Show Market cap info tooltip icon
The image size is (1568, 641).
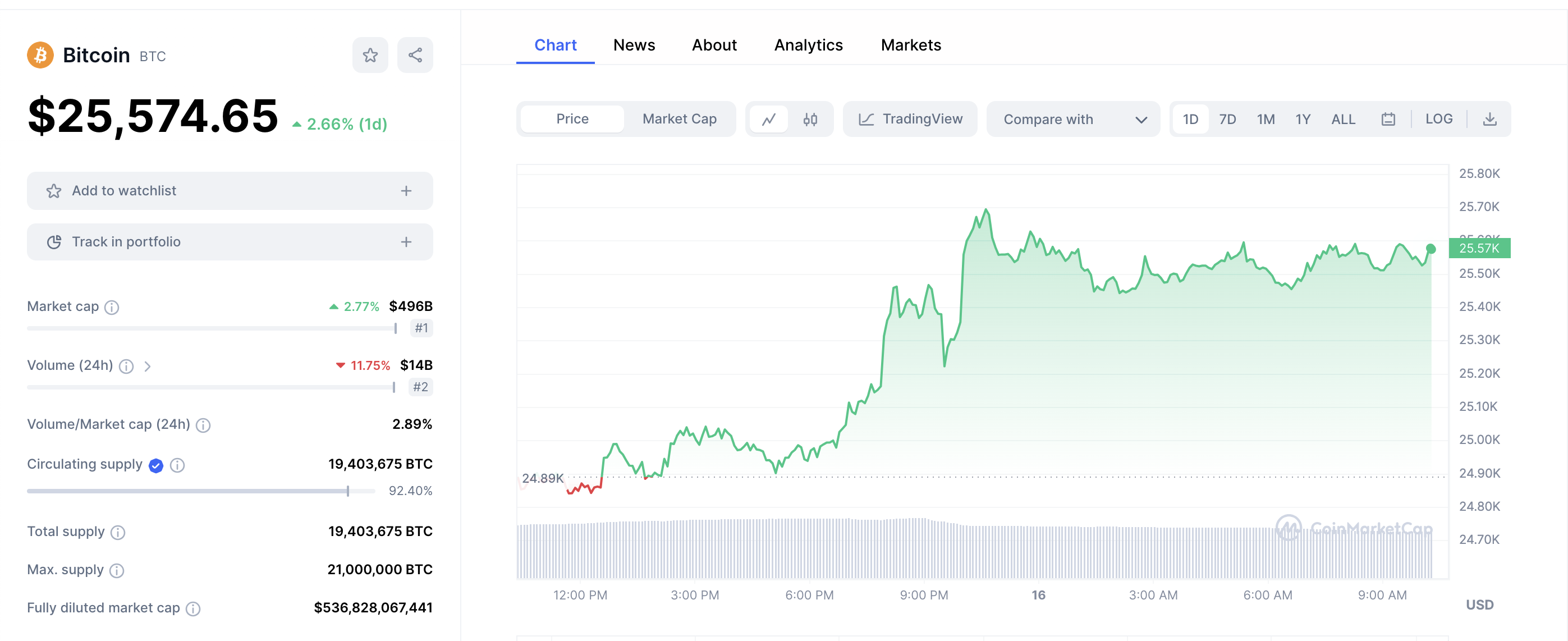click(x=111, y=308)
